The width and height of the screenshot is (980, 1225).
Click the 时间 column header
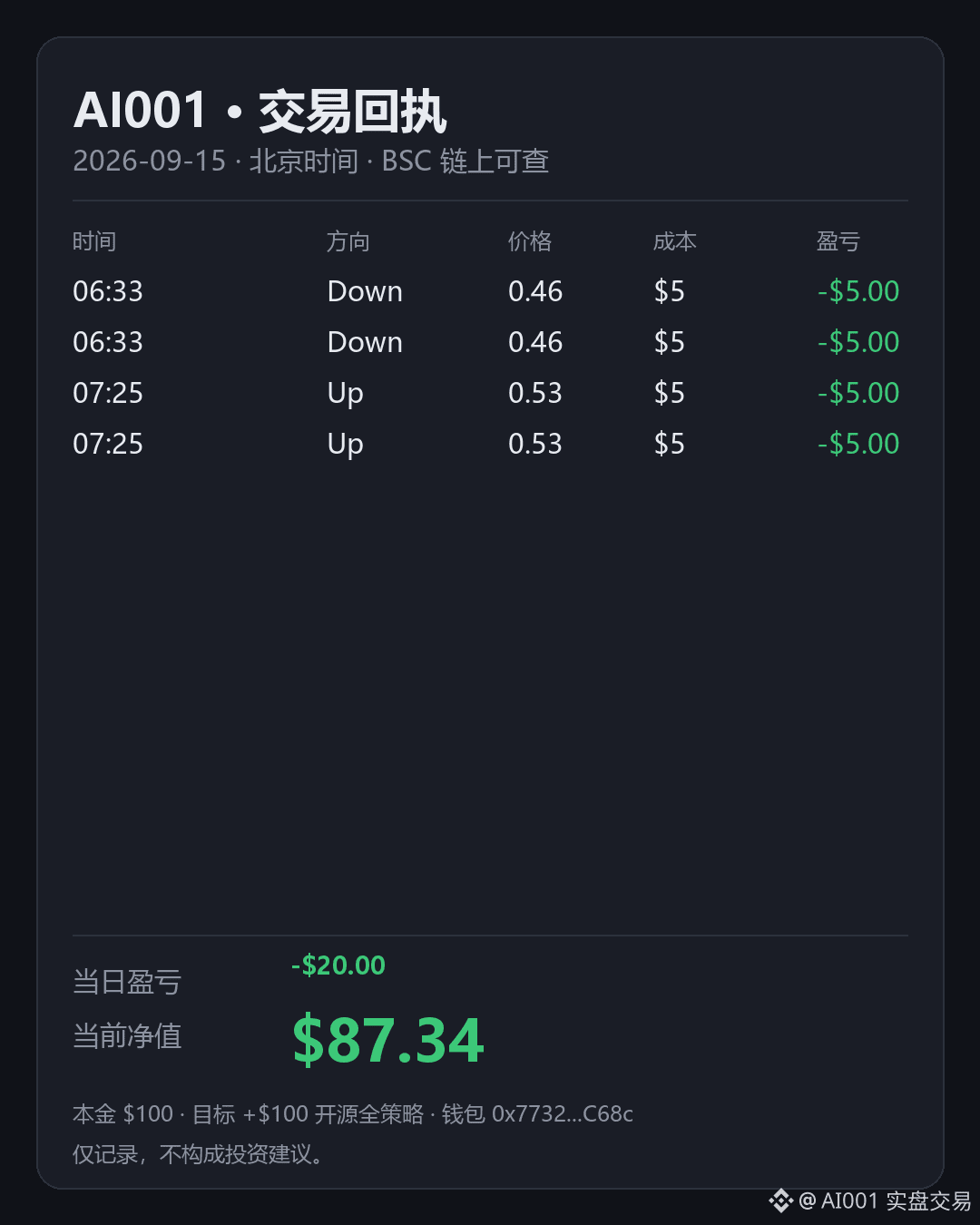tap(94, 241)
